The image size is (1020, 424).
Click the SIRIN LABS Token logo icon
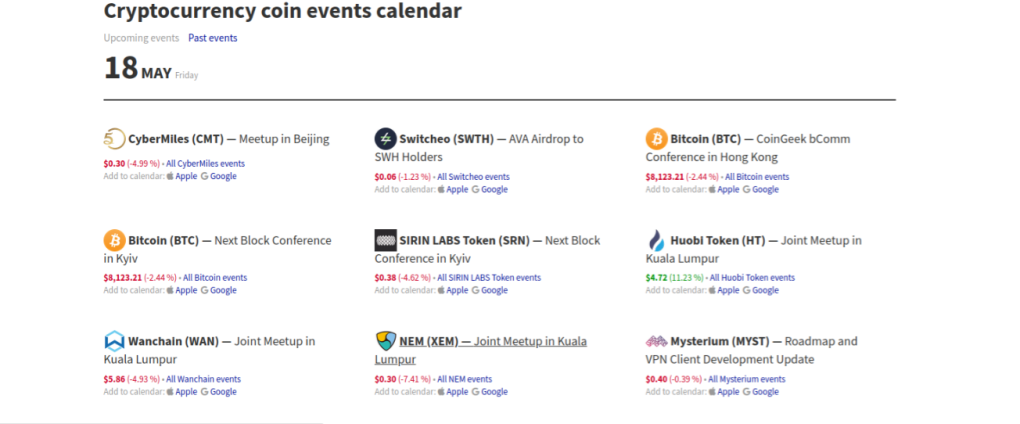point(386,240)
